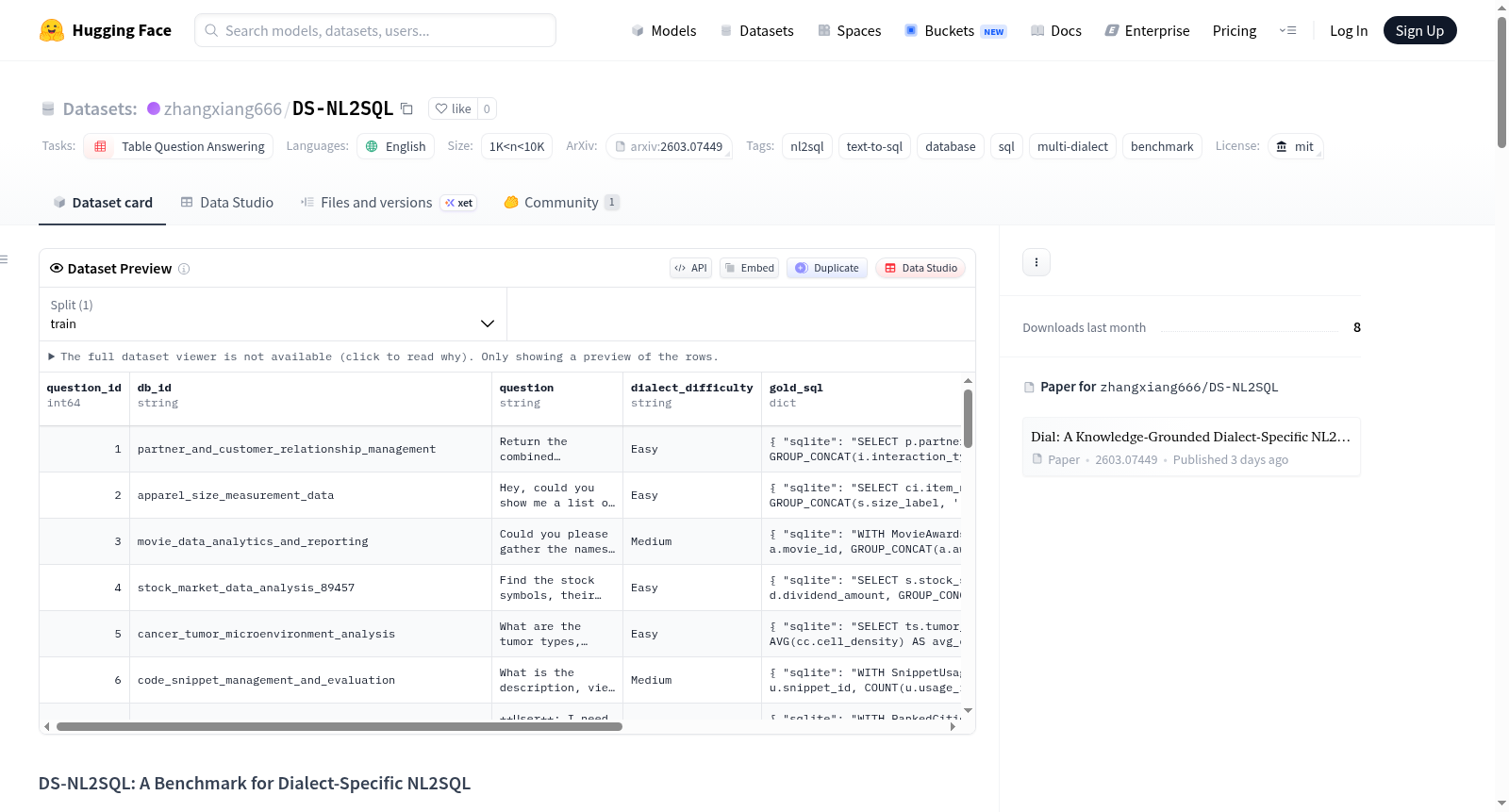1509x812 pixels.
Task: Go to Datasets in top navigation
Action: point(756,30)
